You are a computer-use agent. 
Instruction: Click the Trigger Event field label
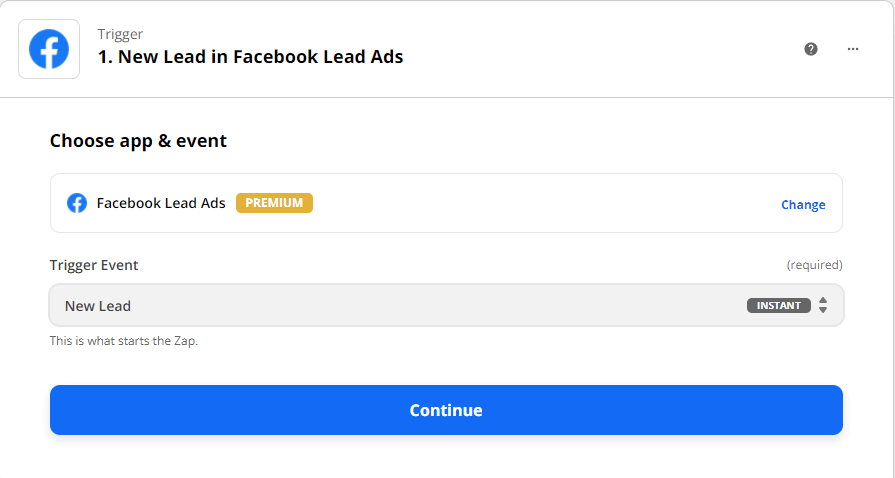(x=94, y=265)
